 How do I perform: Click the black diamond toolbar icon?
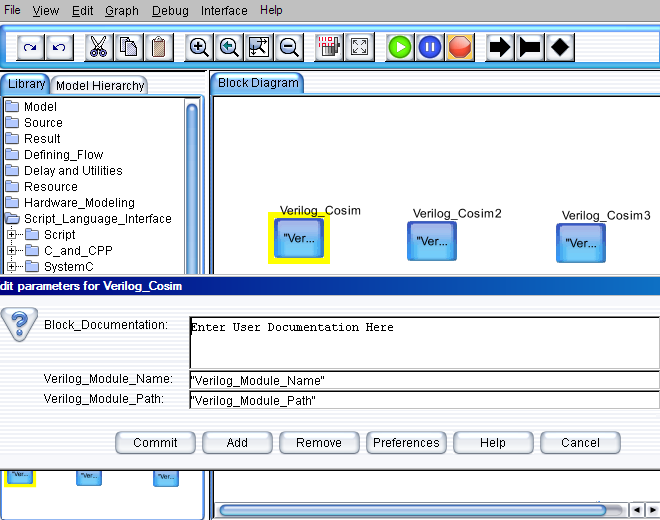click(x=560, y=47)
